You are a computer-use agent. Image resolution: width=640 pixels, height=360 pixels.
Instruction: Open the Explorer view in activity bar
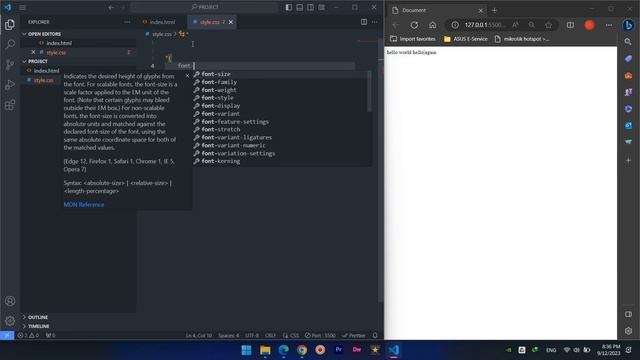[x=10, y=24]
